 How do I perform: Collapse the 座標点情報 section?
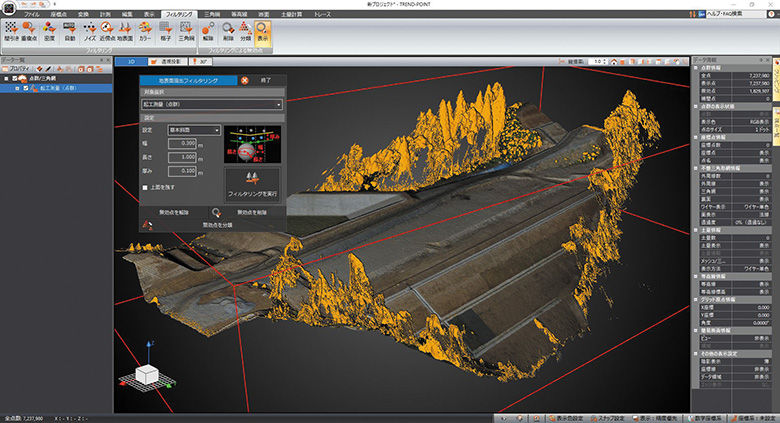(x=696, y=137)
